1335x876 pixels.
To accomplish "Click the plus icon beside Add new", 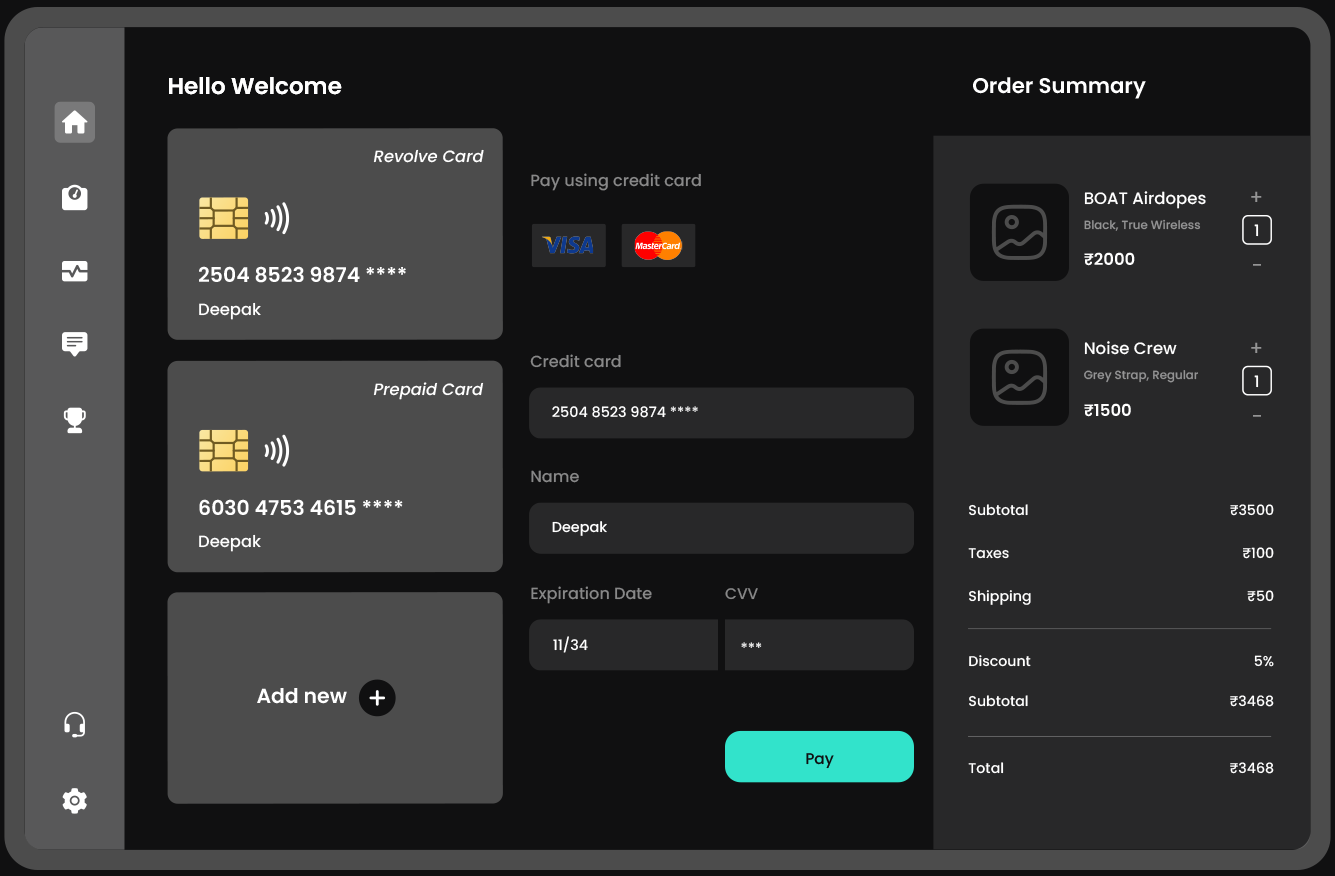I will pyautogui.click(x=377, y=698).
